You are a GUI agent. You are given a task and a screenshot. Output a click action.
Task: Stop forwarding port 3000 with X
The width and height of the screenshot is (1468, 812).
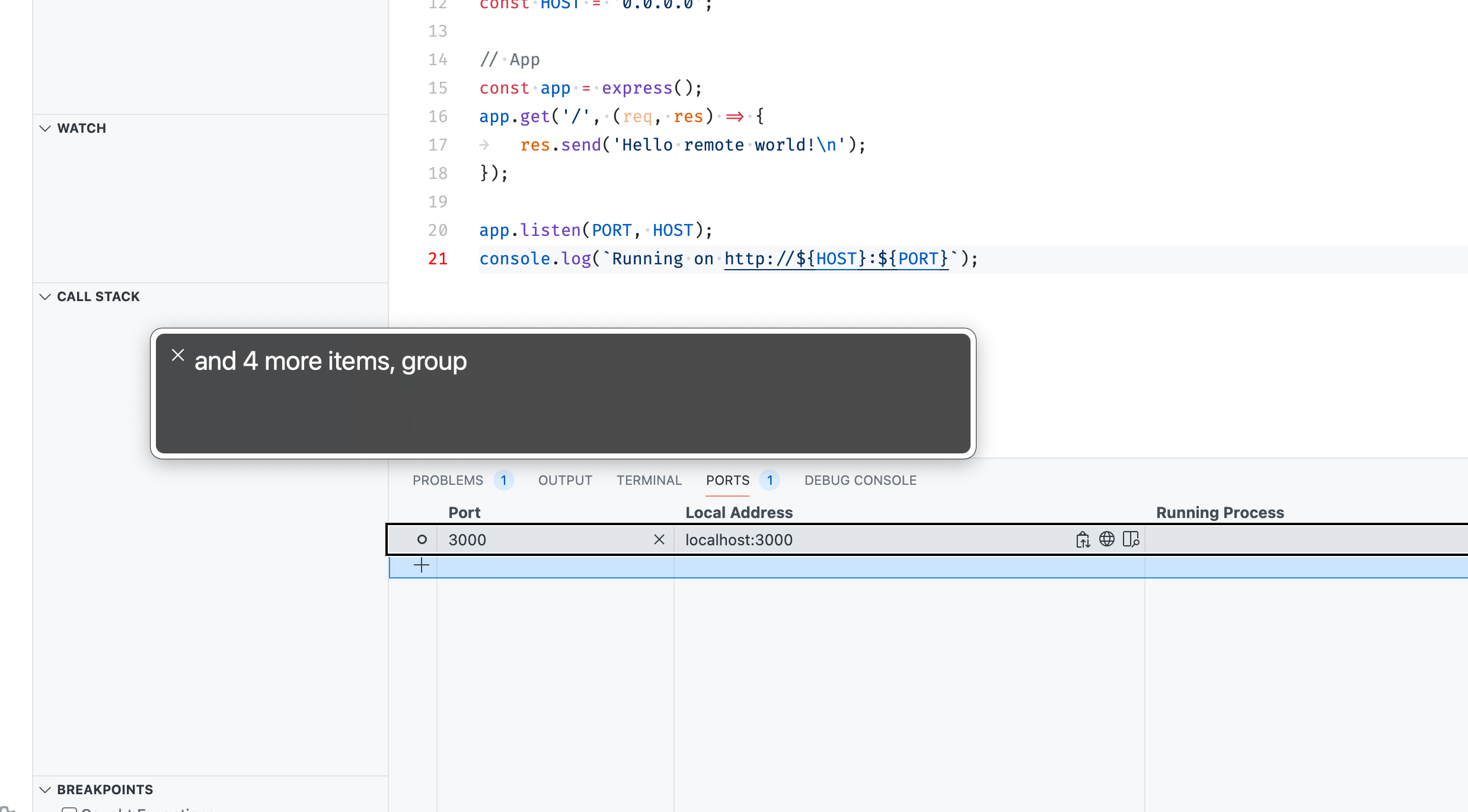click(x=659, y=539)
